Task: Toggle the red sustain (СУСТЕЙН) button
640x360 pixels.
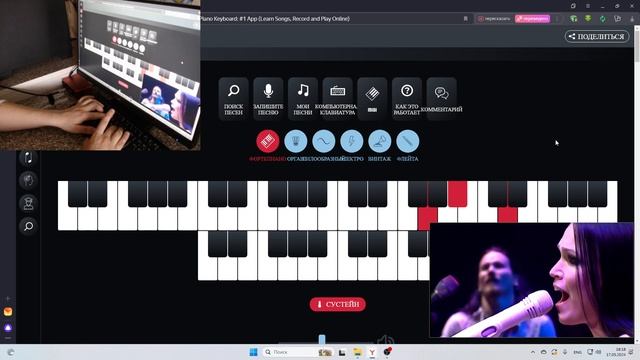Action: [x=338, y=304]
